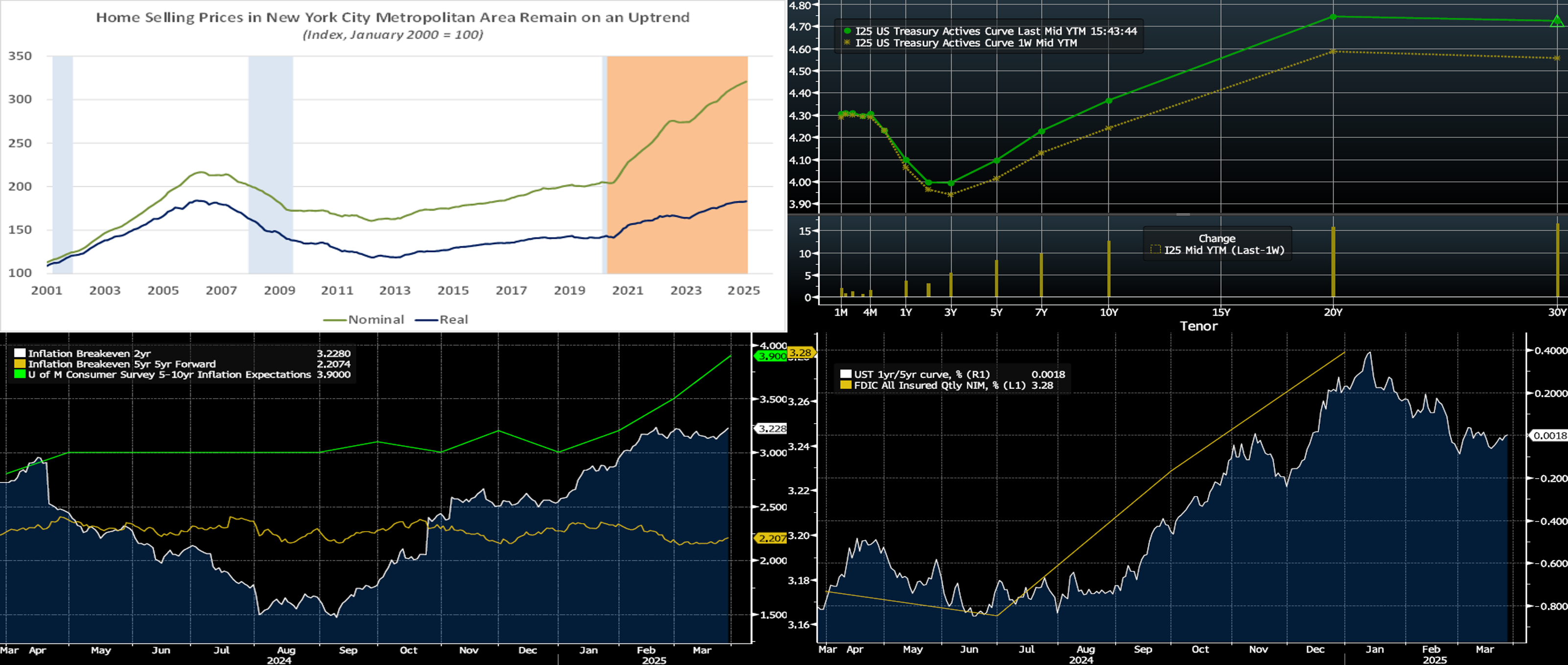The width and height of the screenshot is (1568, 665).
Task: Select the 20Y tenor axis label
Action: [x=1333, y=312]
